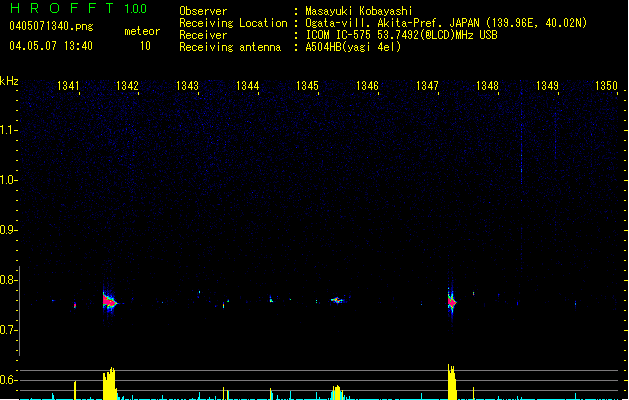This screenshot has height=400, width=629.
Task: Click the Receiving antenna label
Action: point(230,47)
